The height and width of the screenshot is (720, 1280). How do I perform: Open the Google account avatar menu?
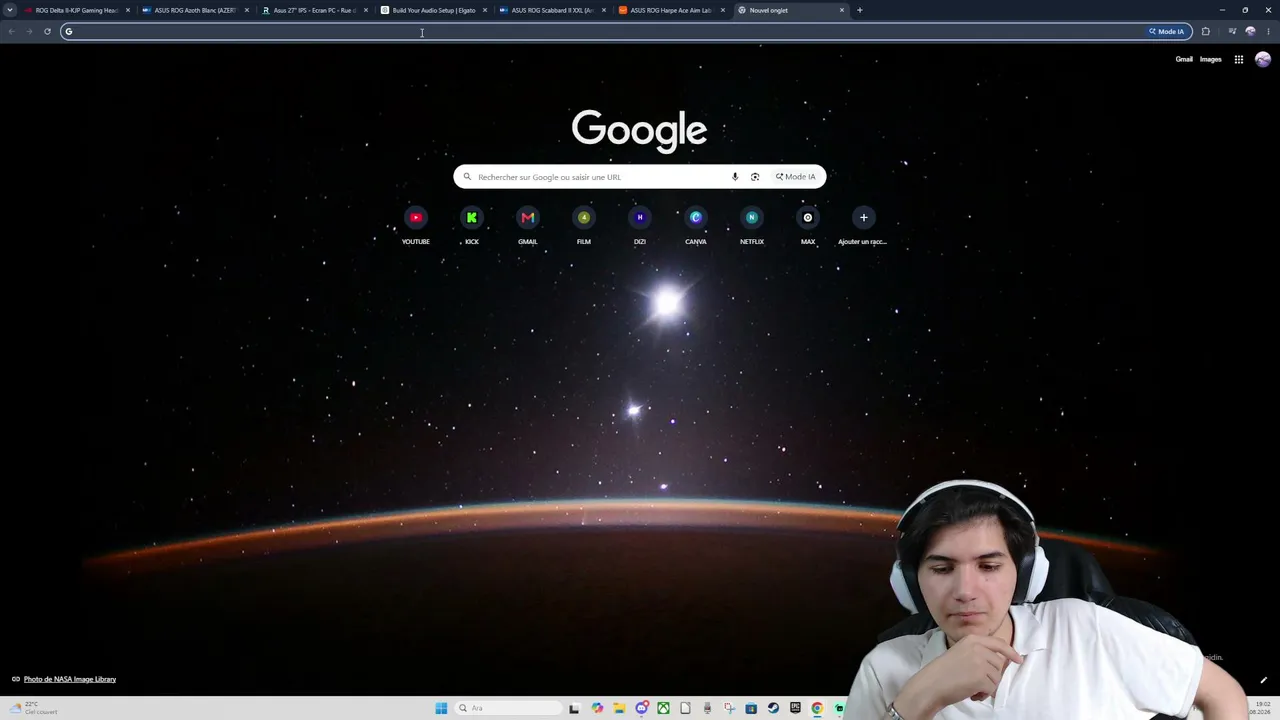point(1263,59)
